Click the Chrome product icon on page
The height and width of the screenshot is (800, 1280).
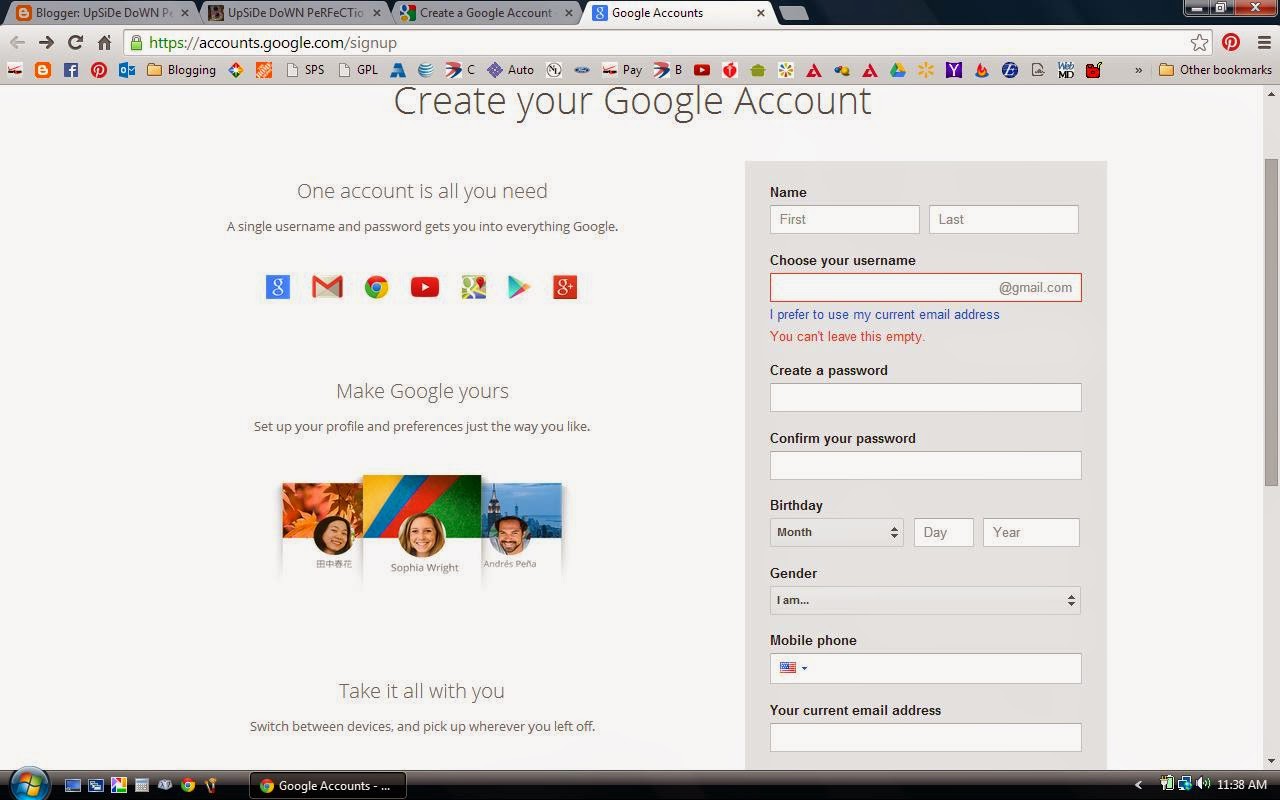click(376, 287)
